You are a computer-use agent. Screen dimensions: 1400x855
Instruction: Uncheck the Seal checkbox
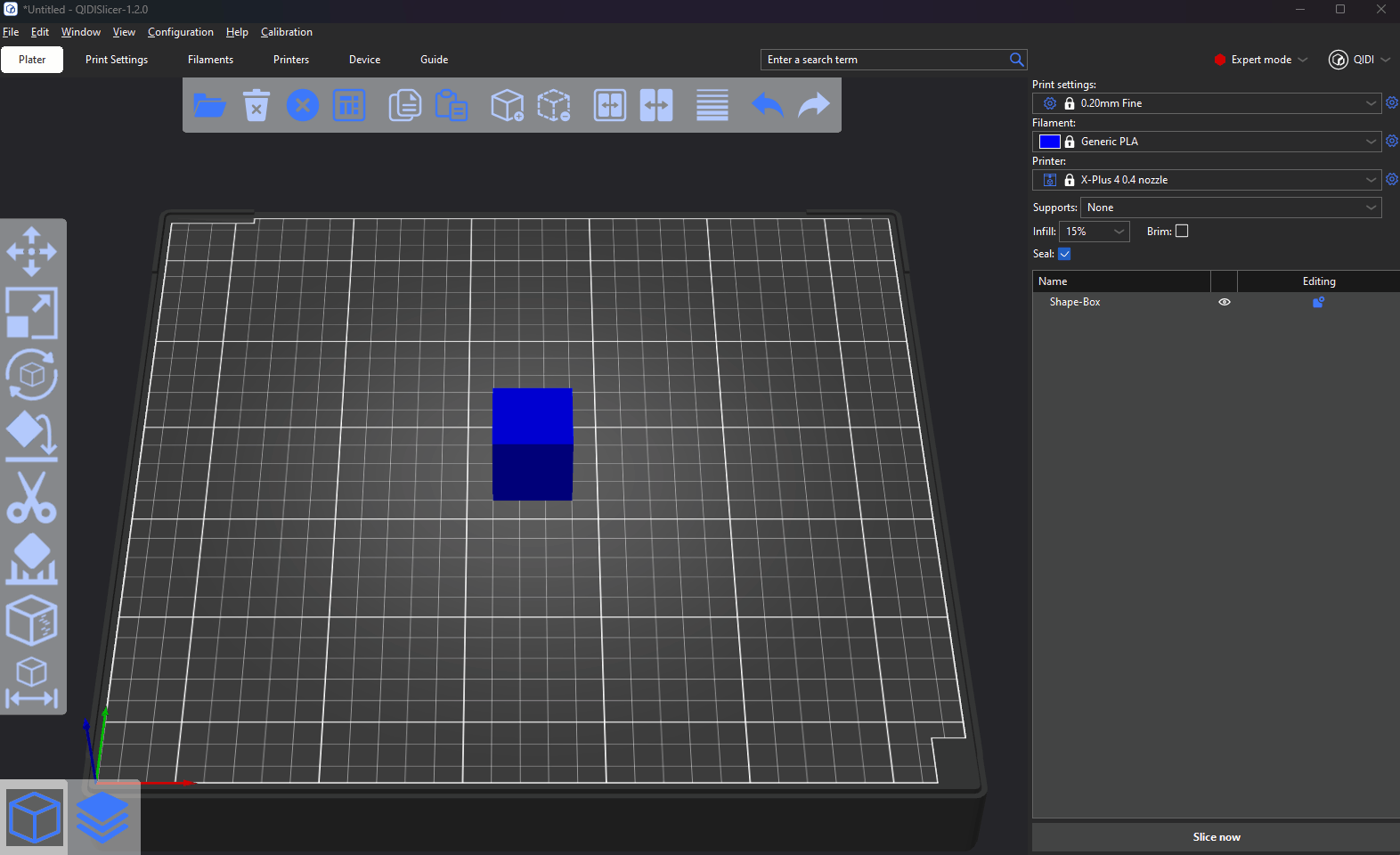[1064, 254]
